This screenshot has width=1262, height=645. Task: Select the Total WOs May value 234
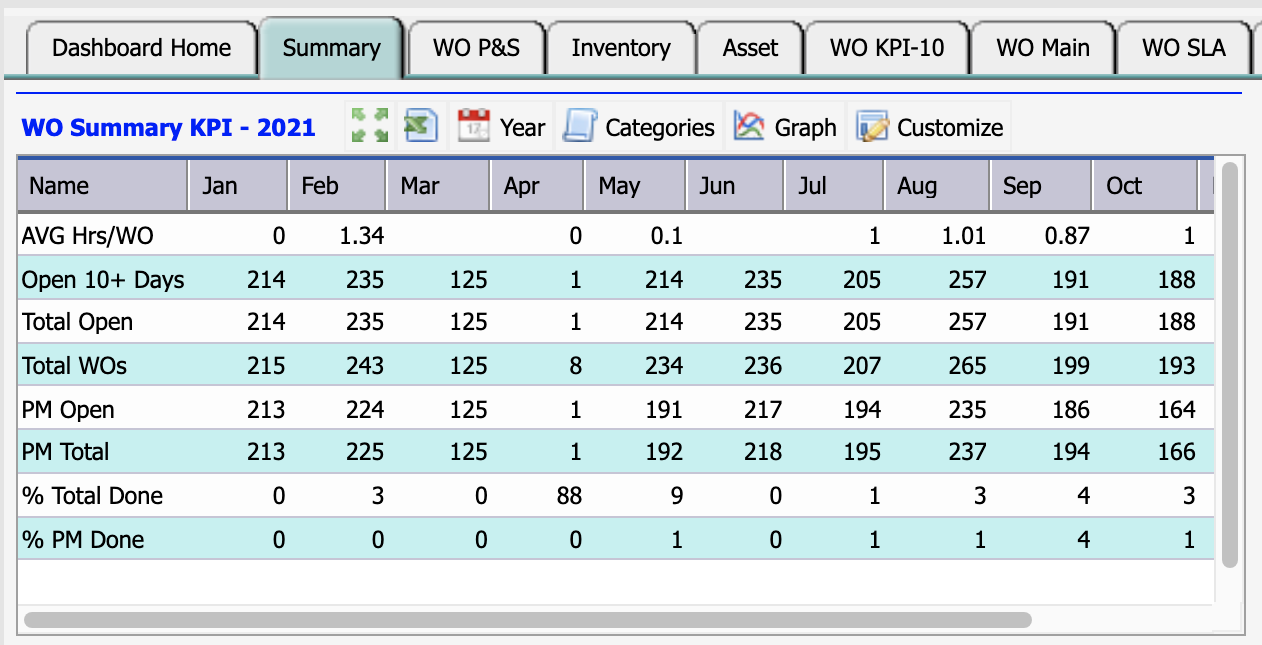coord(664,366)
